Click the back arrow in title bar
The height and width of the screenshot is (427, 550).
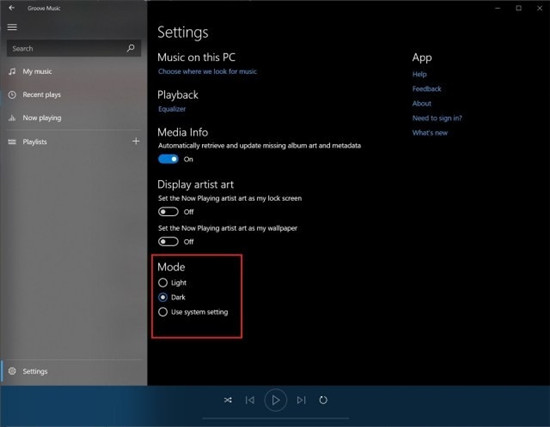click(12, 8)
